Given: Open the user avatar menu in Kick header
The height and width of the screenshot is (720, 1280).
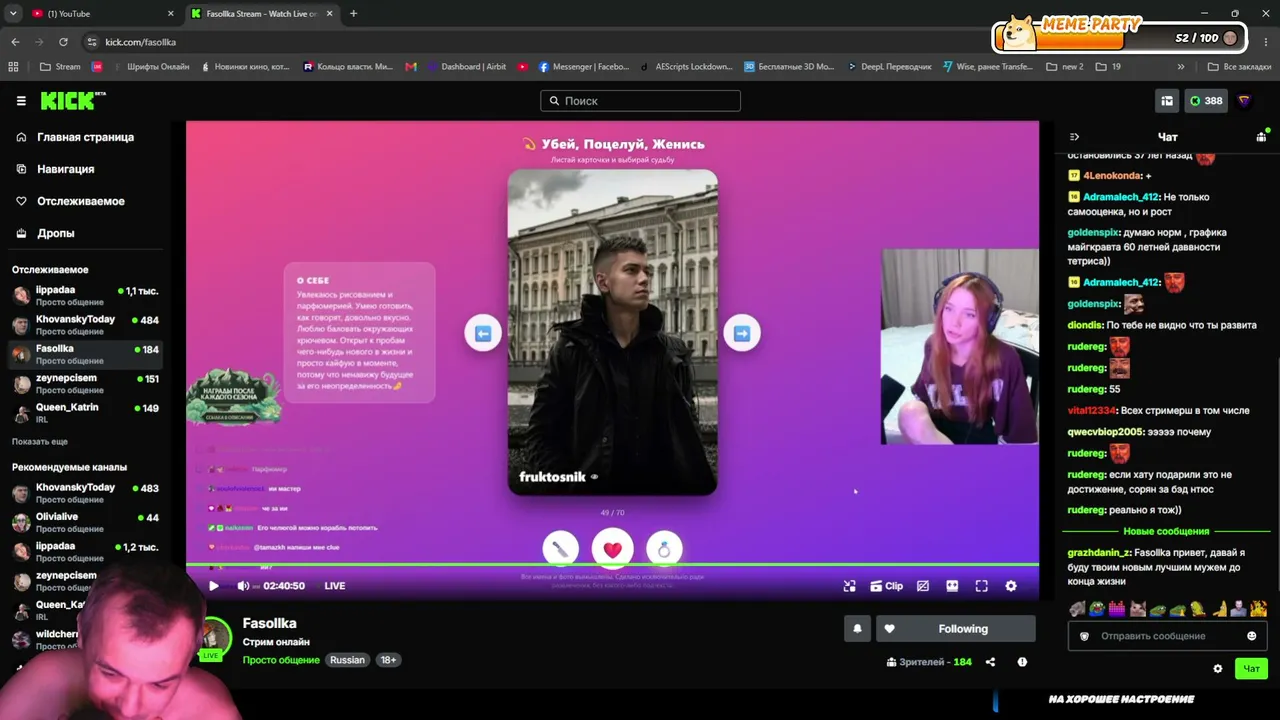Looking at the screenshot, I should click(x=1244, y=101).
